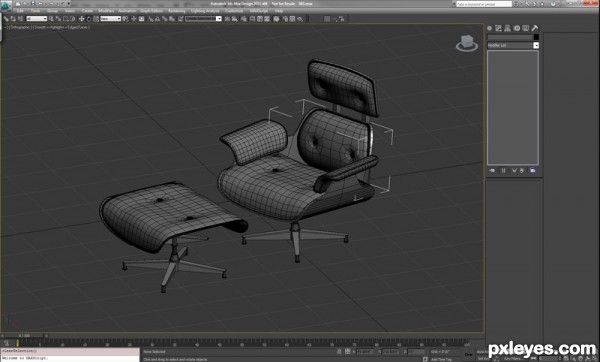Activate Select and Manipulate tool
The width and height of the screenshot is (600, 362).
pyautogui.click(x=134, y=18)
